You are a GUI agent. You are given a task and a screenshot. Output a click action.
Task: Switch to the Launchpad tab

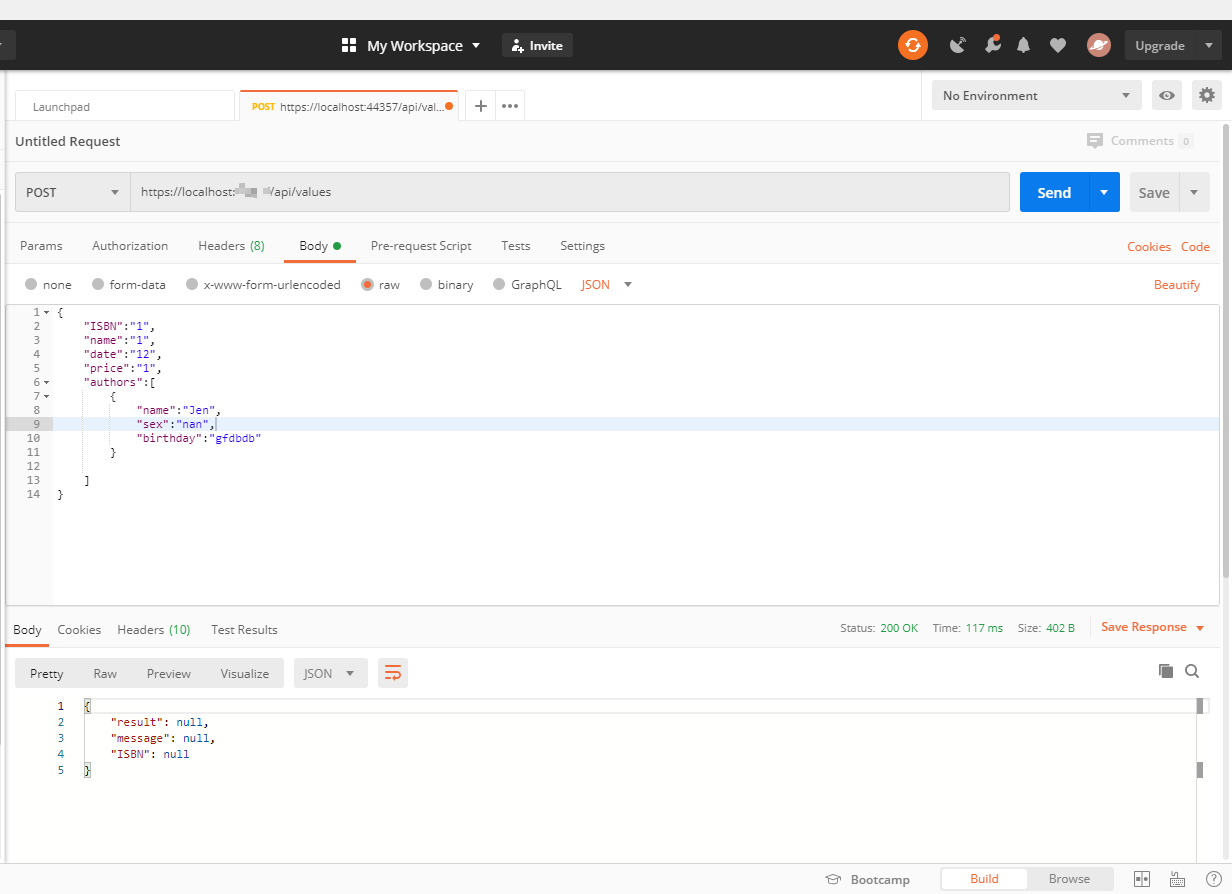point(125,106)
